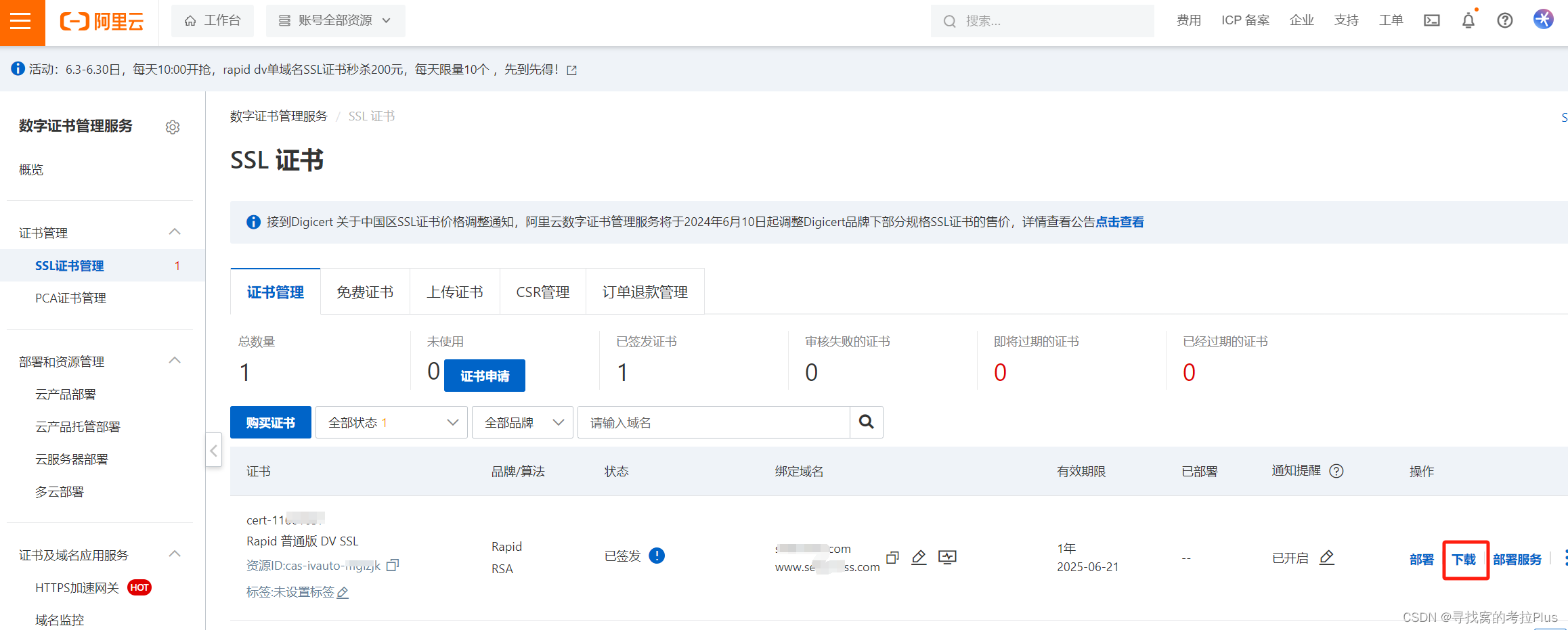Click the 证书申请 button
Screen dimensions: 1568x630
tap(485, 376)
